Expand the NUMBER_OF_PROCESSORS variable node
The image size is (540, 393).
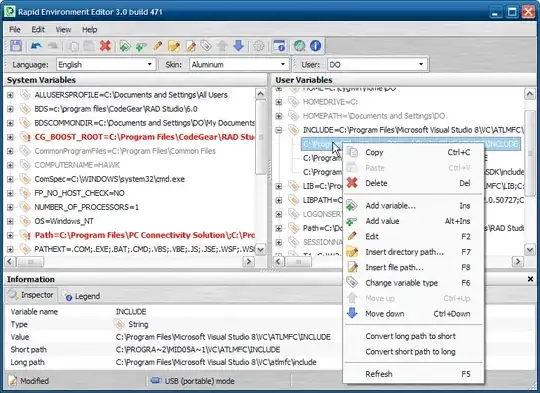coord(10,207)
